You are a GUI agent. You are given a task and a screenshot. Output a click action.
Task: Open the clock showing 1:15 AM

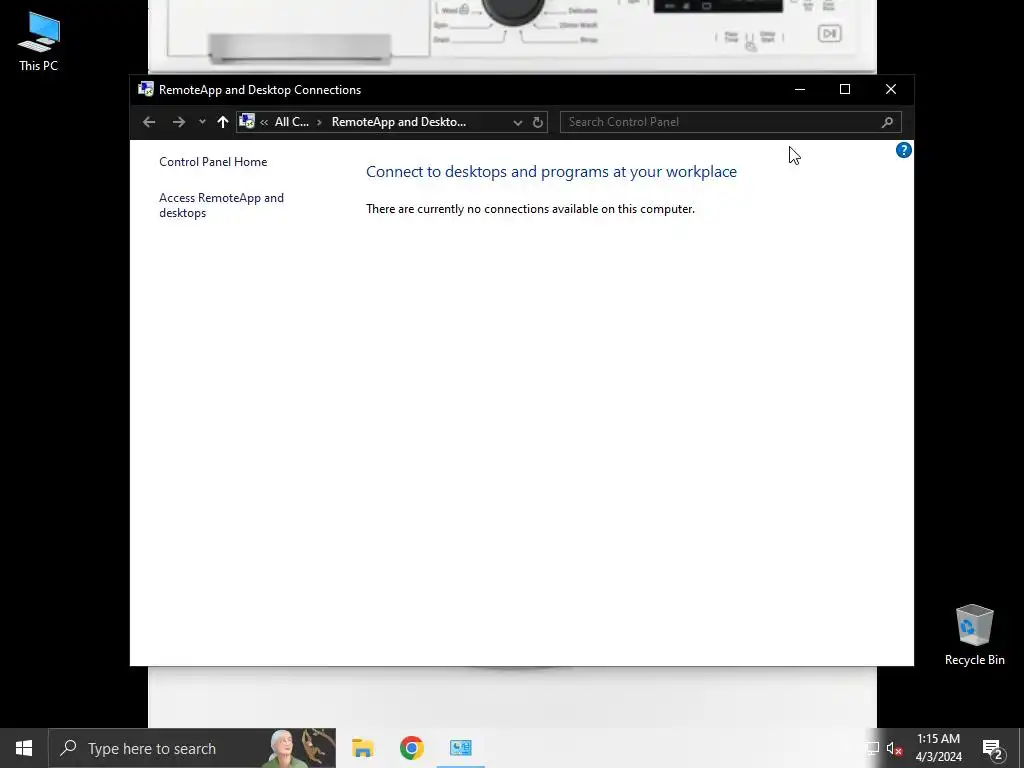tap(938, 748)
